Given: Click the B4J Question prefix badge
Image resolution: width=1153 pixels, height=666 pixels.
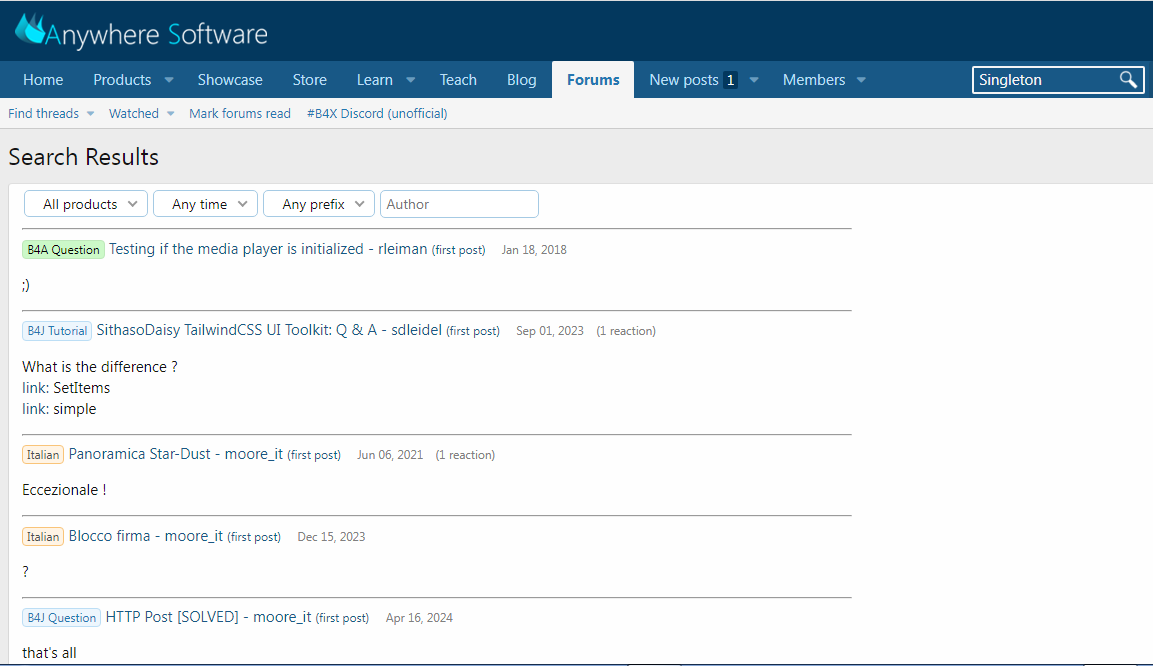Looking at the screenshot, I should pos(61,617).
